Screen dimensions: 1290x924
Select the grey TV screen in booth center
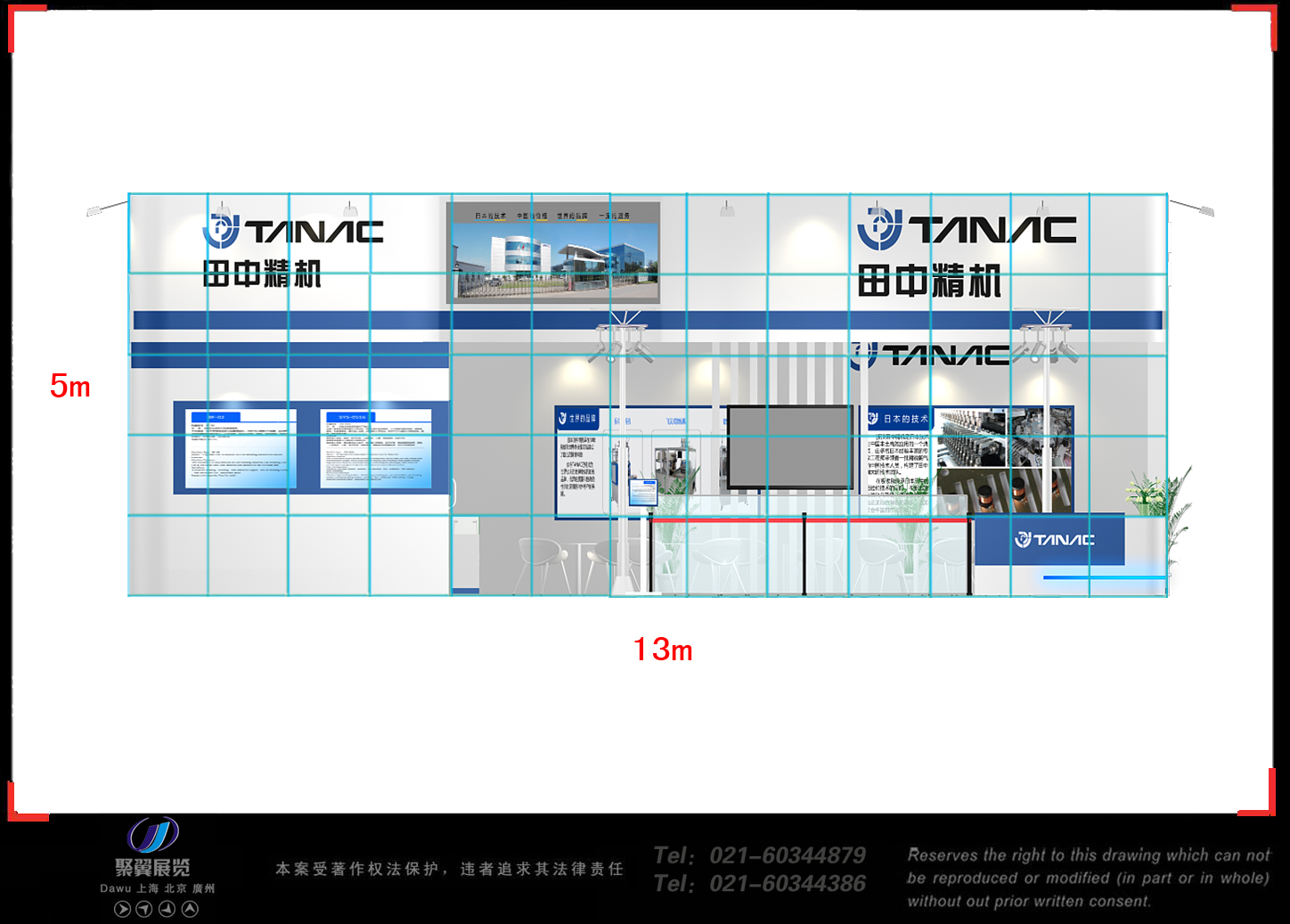point(790,447)
